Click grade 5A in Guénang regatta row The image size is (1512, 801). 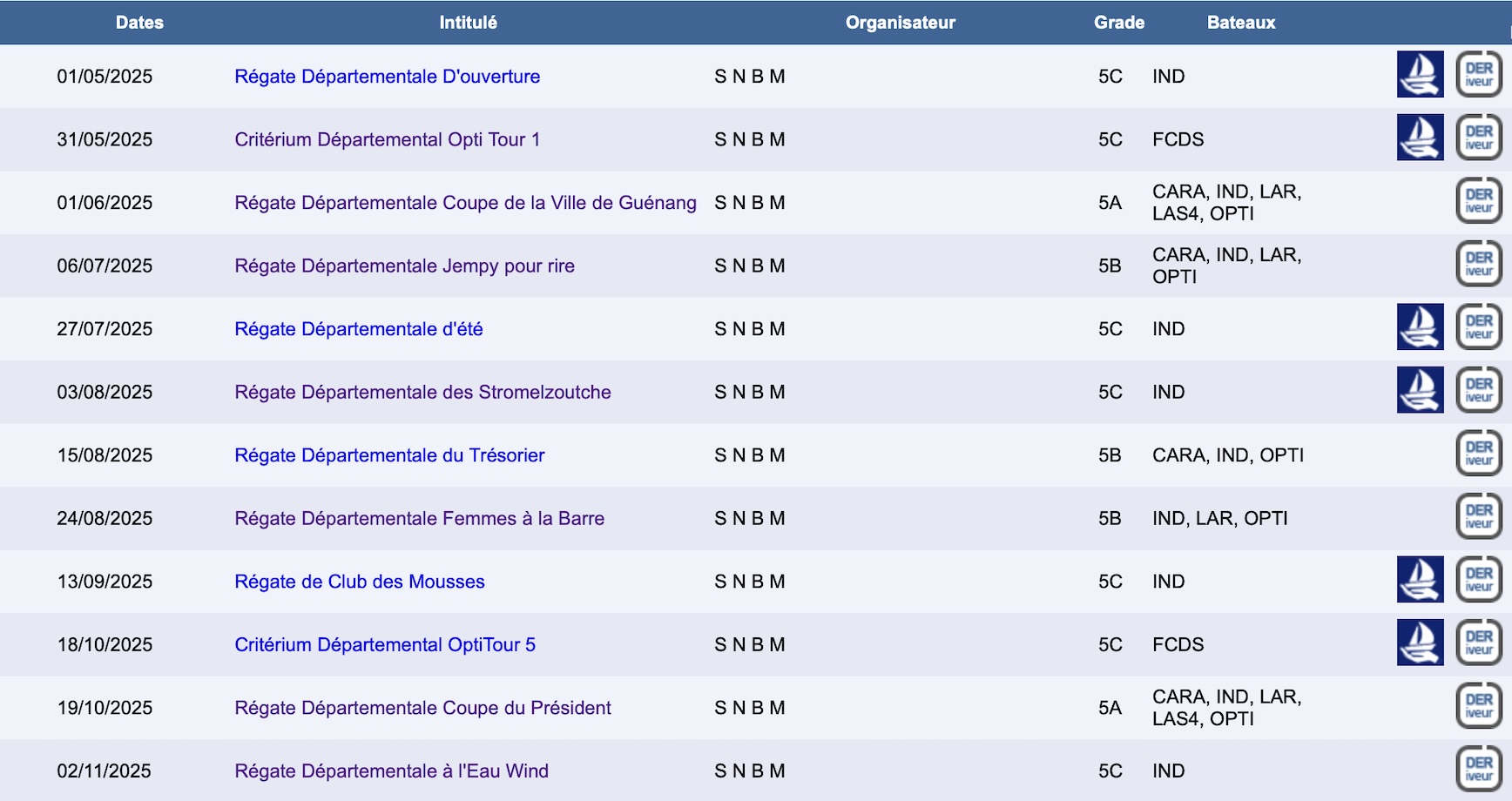[x=1110, y=203]
